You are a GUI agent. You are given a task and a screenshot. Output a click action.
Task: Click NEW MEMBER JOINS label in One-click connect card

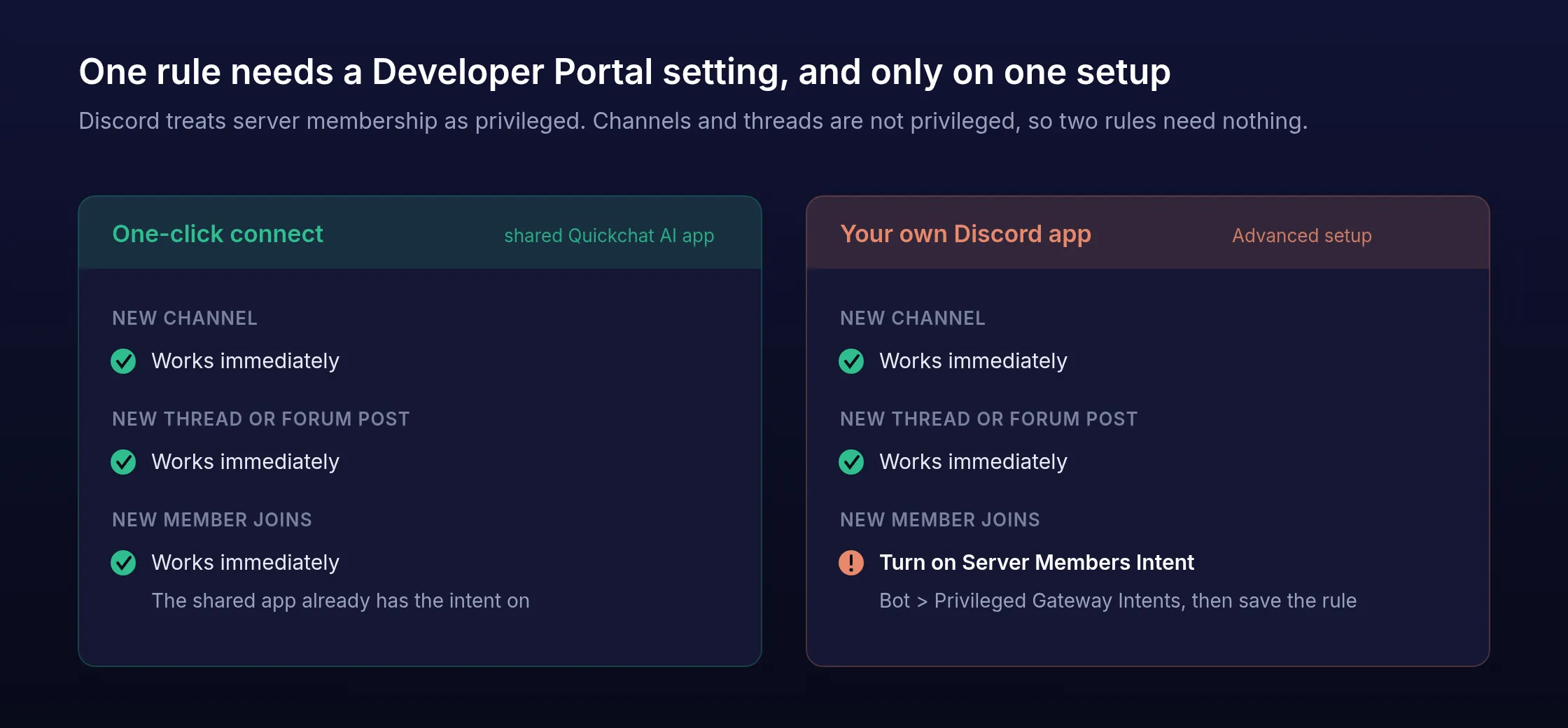212,520
